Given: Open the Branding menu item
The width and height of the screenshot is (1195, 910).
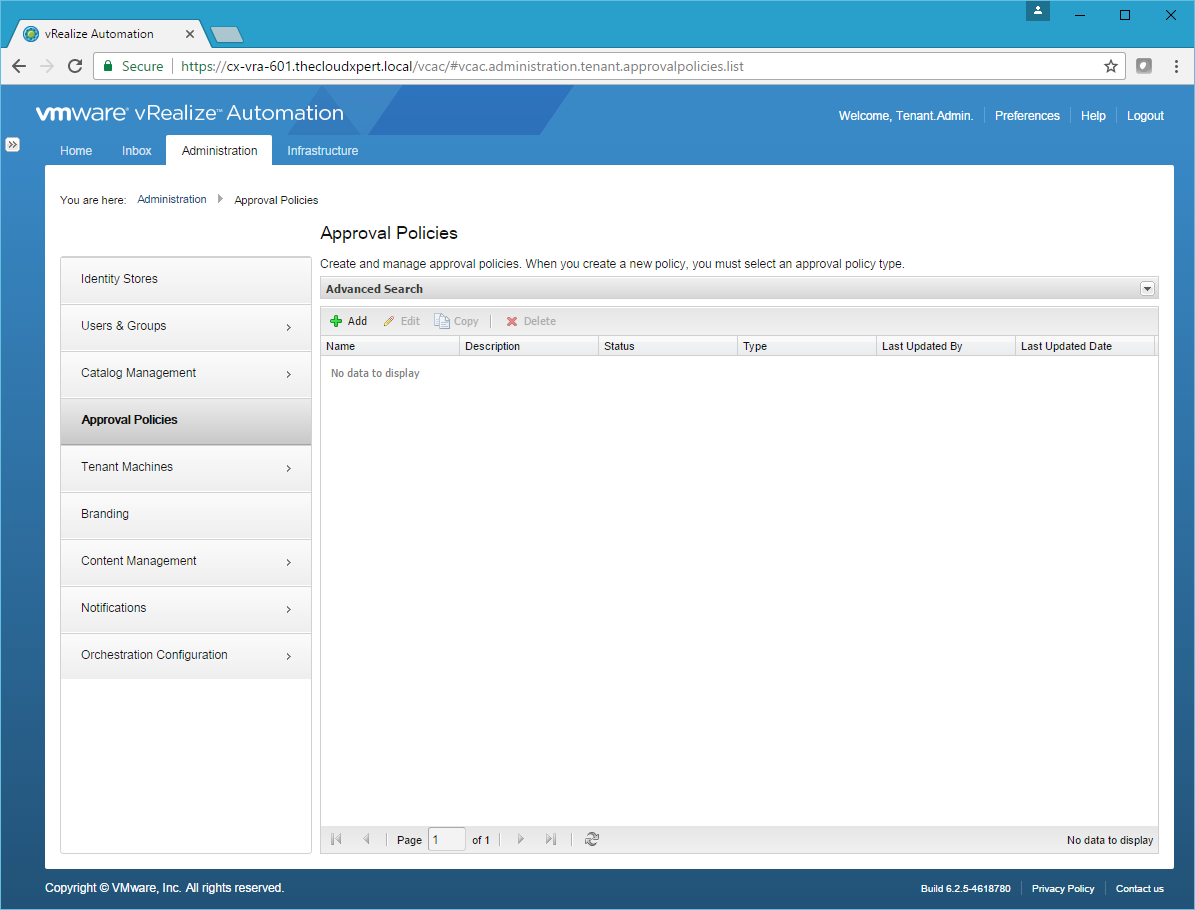Looking at the screenshot, I should tap(105, 514).
